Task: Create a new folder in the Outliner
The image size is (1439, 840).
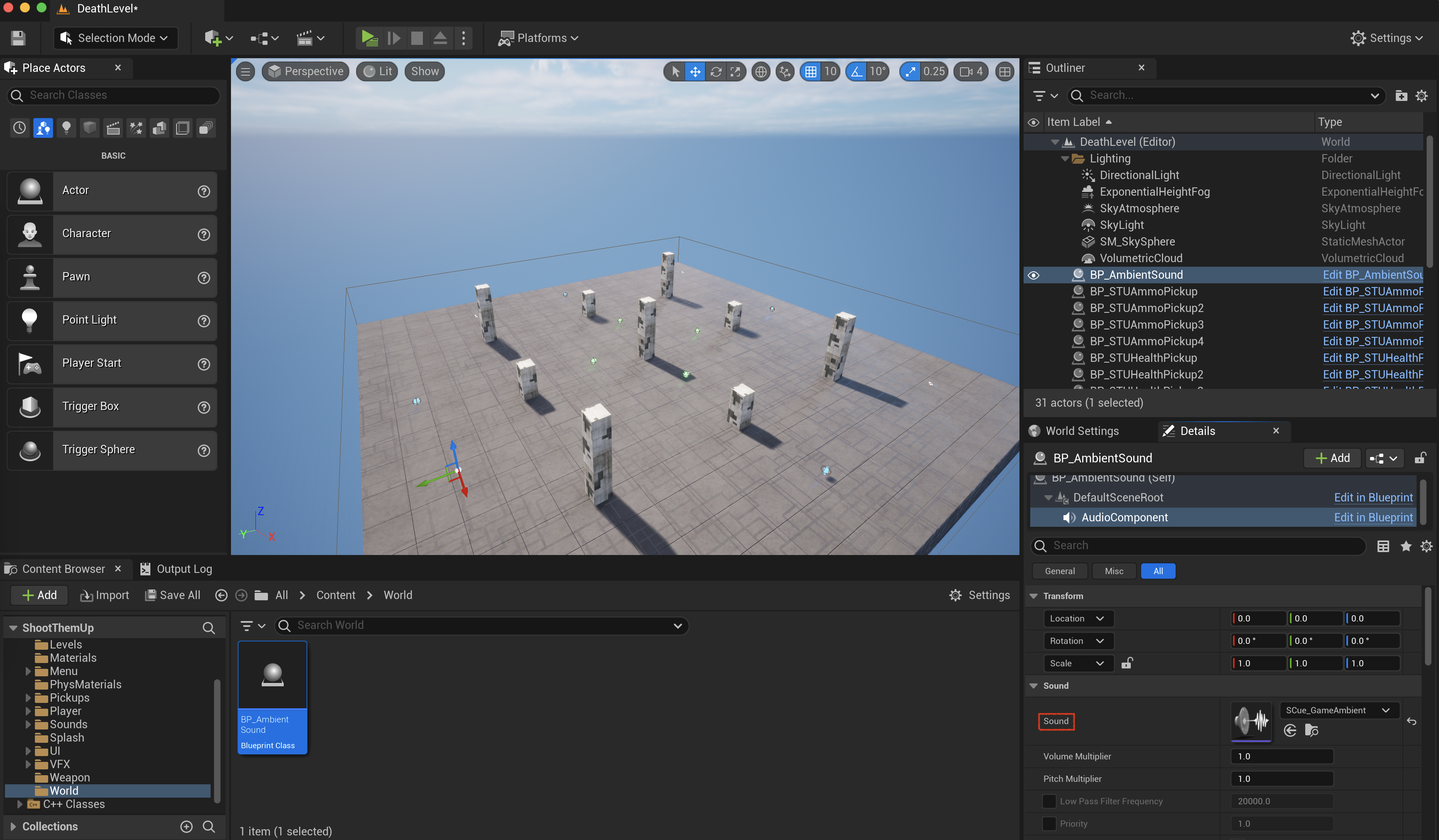Action: [x=1401, y=96]
